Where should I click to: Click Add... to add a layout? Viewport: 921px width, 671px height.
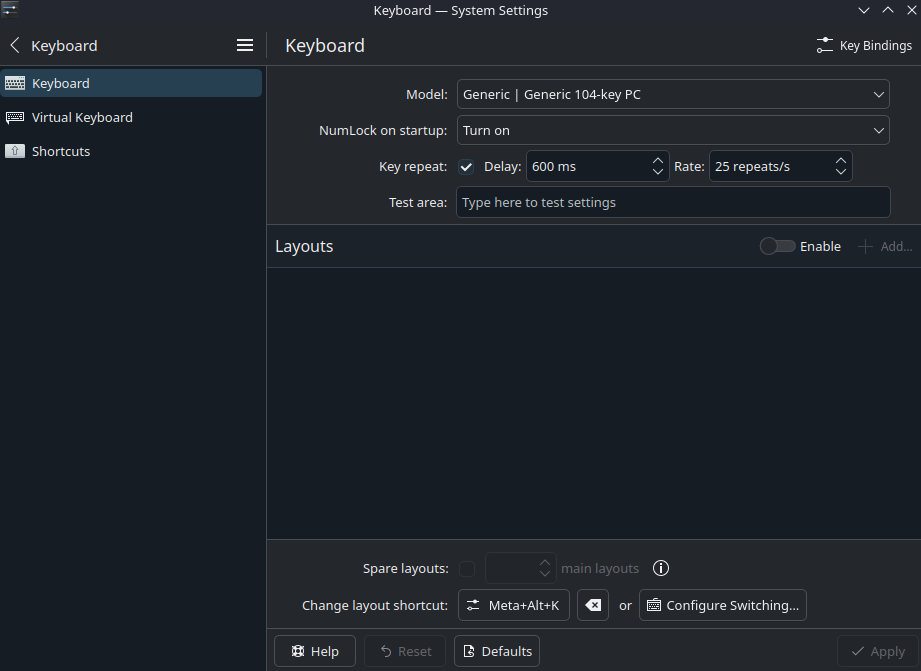pos(885,246)
